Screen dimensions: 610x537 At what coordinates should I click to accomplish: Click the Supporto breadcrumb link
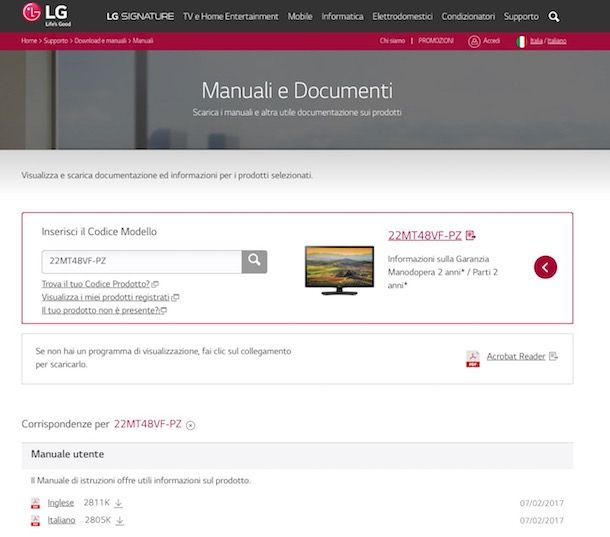point(56,41)
